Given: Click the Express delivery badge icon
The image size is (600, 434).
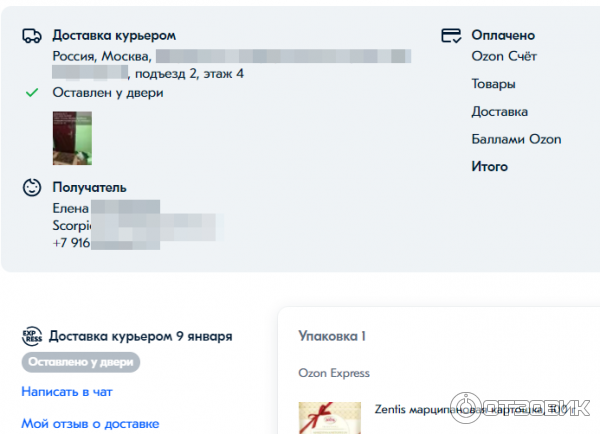Looking at the screenshot, I should pos(32,336).
